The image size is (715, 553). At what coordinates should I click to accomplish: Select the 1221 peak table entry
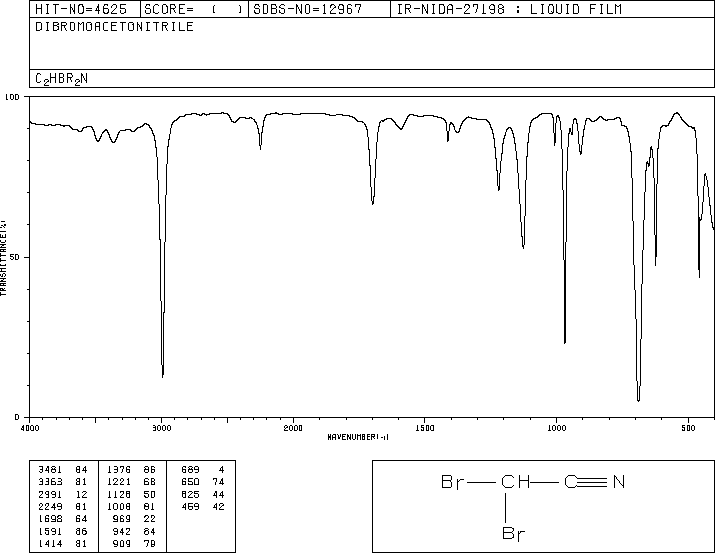click(x=131, y=482)
